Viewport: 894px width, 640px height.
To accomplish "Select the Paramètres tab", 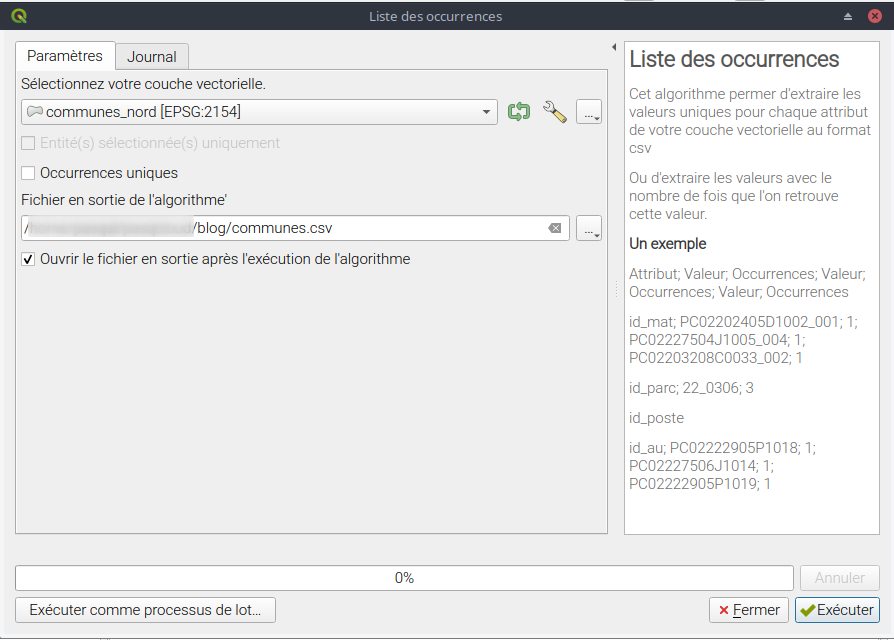I will click(65, 56).
